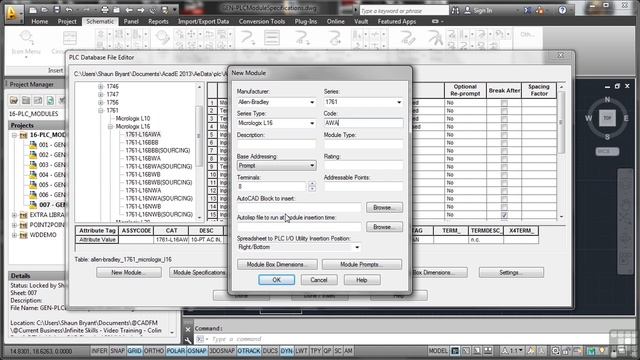This screenshot has width=640, height=360.
Task: Click Settings button in PLC Database File Editor
Action: click(511, 272)
